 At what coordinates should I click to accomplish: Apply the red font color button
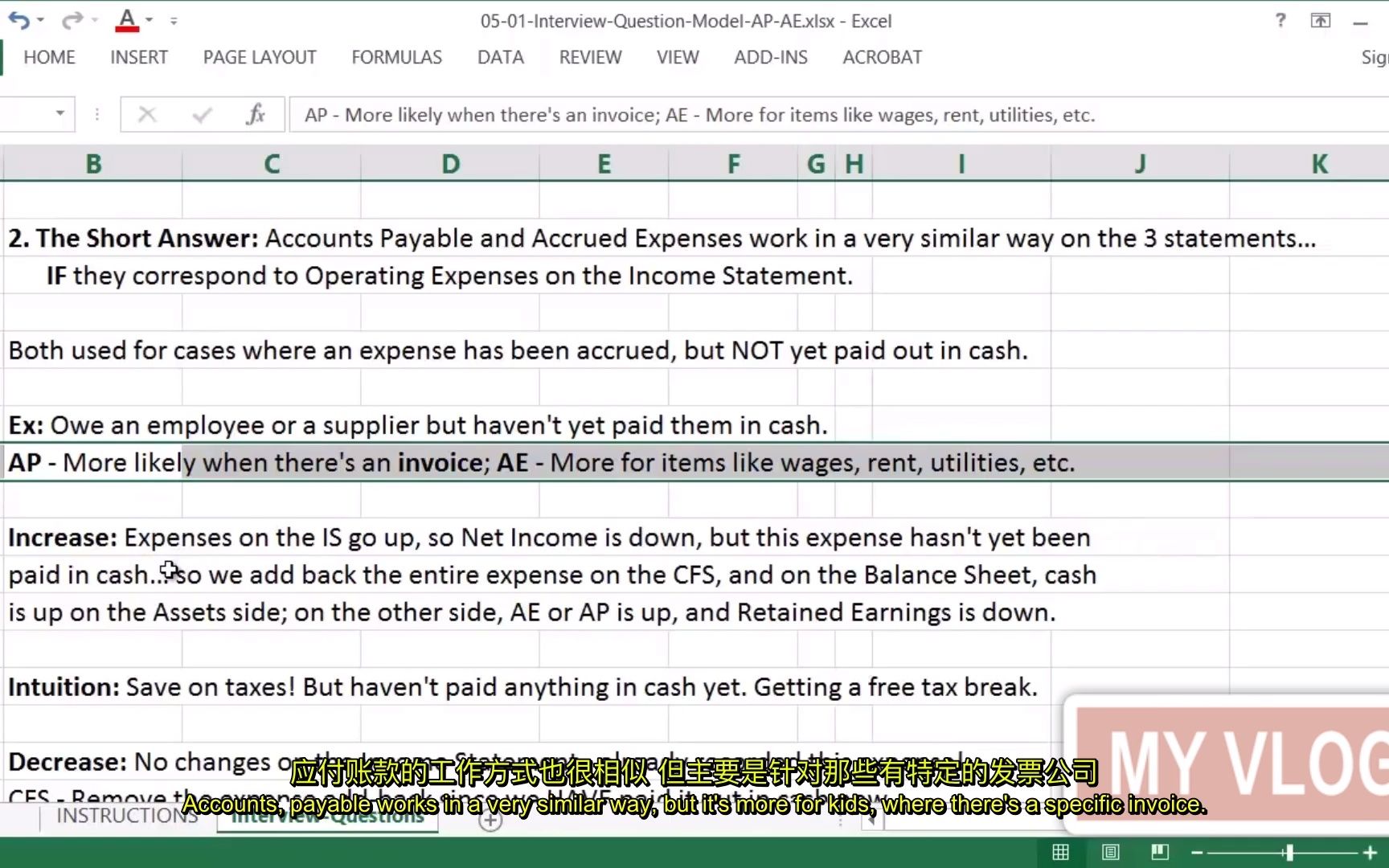(127, 20)
